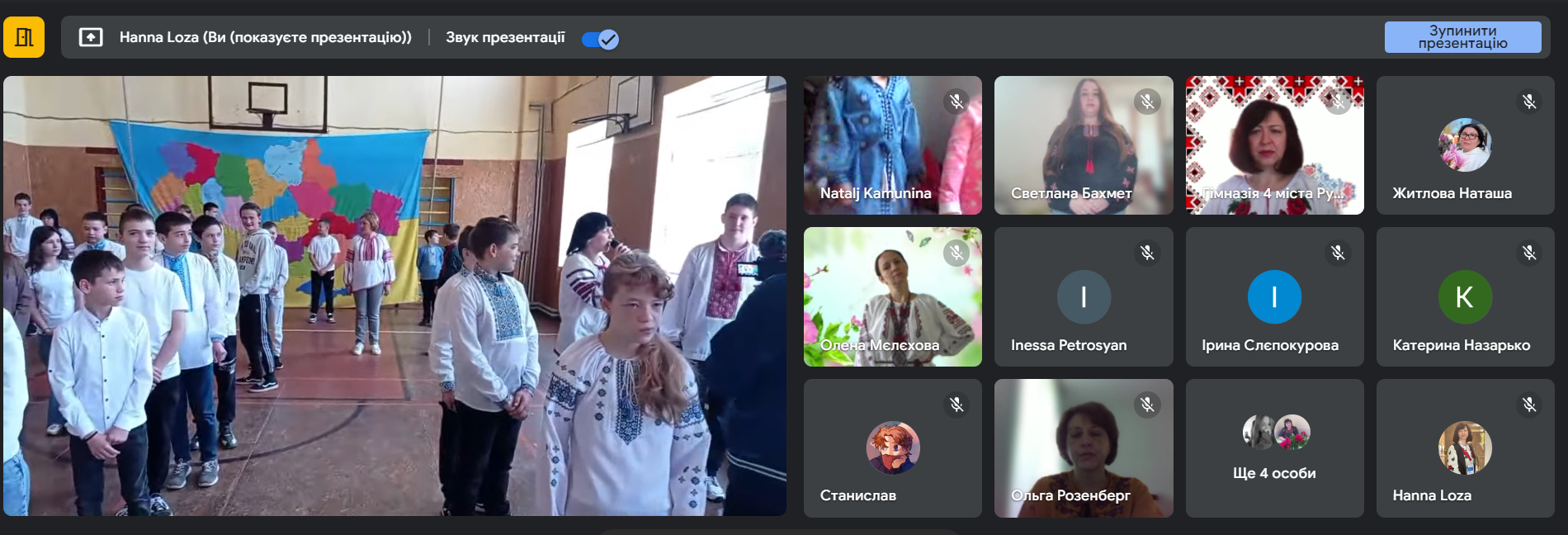Click the Hanna Loza presenter name label

point(265,37)
